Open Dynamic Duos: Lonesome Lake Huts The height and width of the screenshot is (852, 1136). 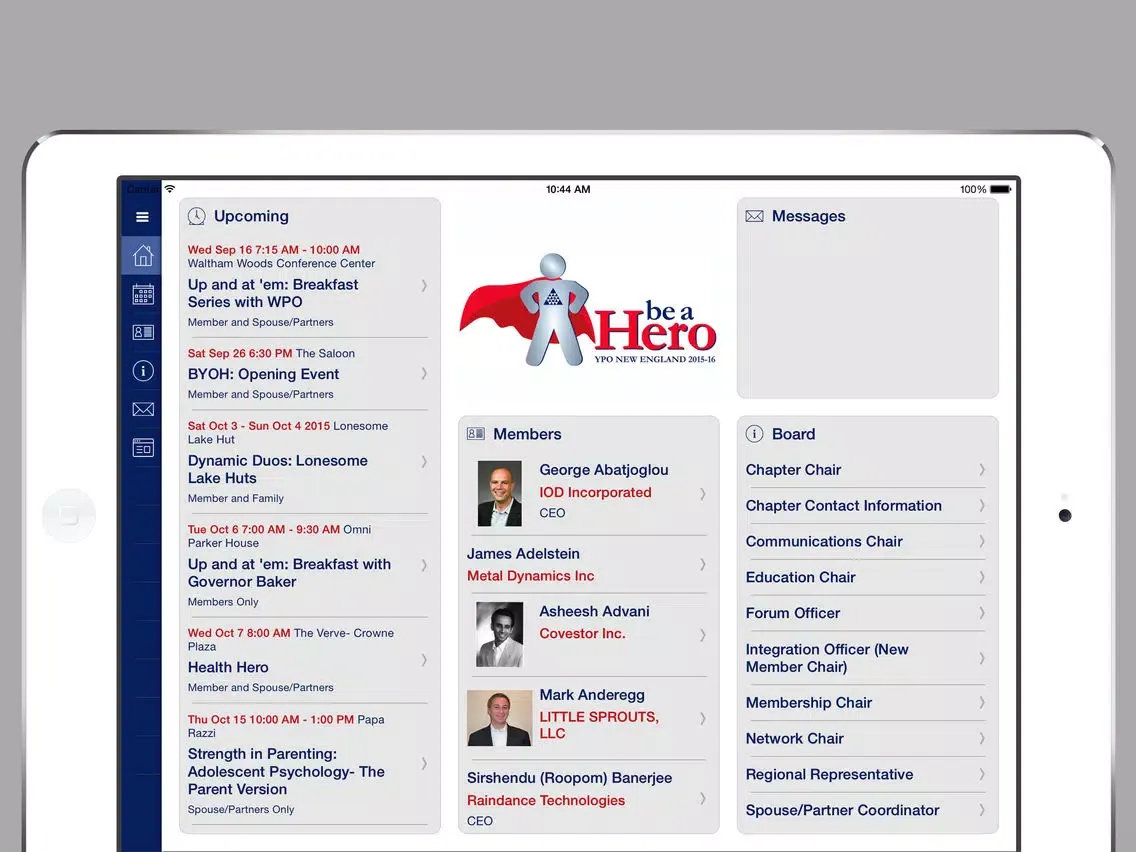[x=277, y=469]
